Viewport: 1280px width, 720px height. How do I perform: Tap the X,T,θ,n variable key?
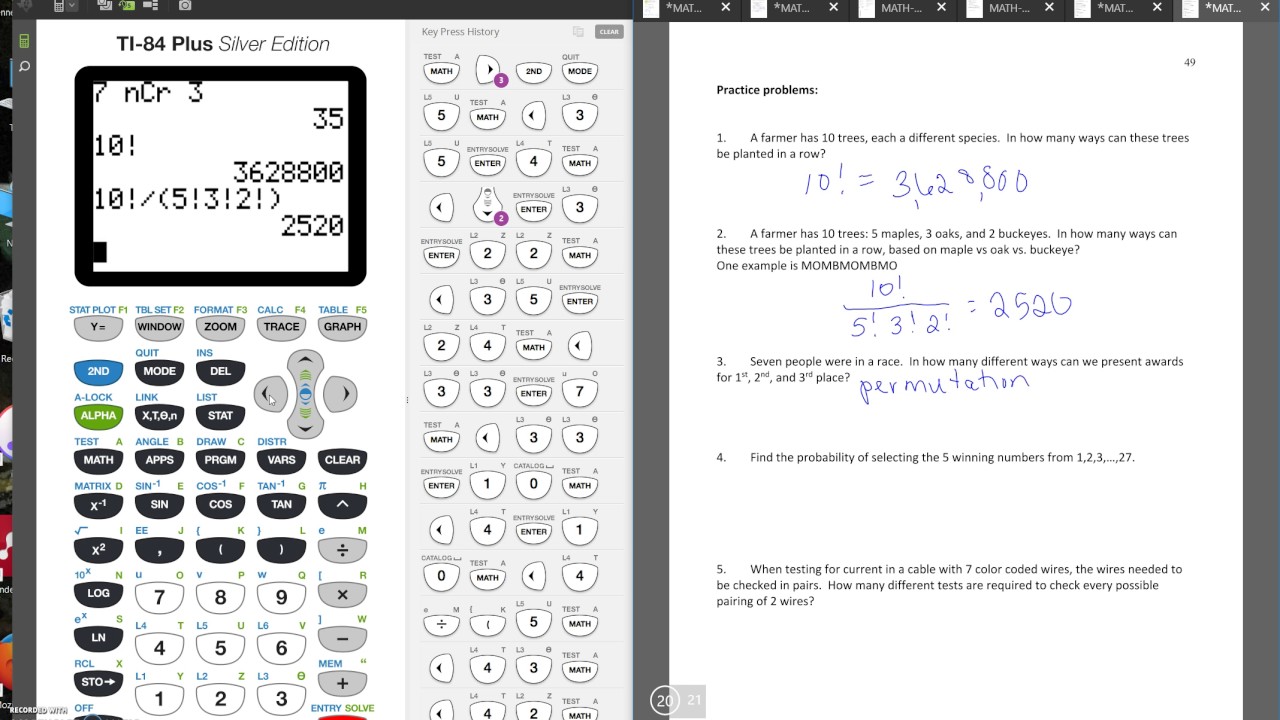tap(159, 416)
